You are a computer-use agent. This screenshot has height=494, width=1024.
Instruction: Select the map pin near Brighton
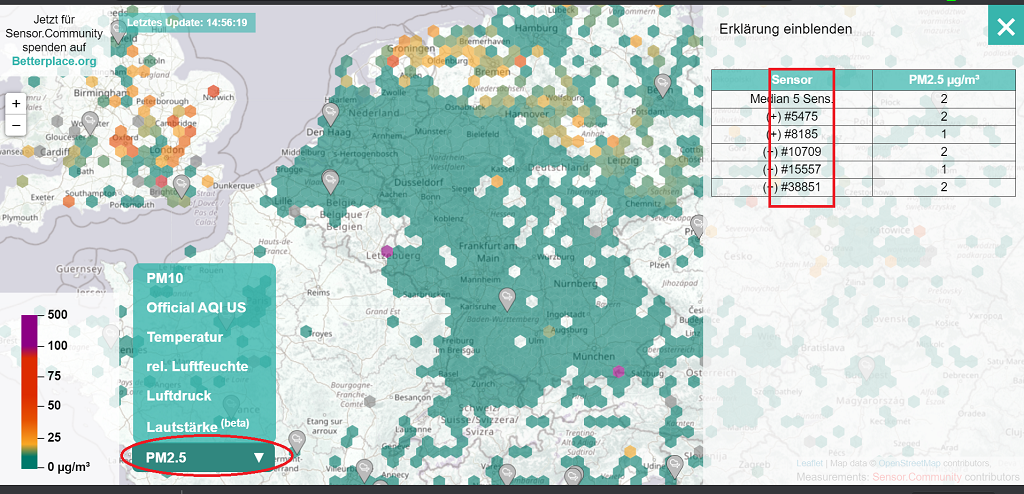[x=181, y=186]
